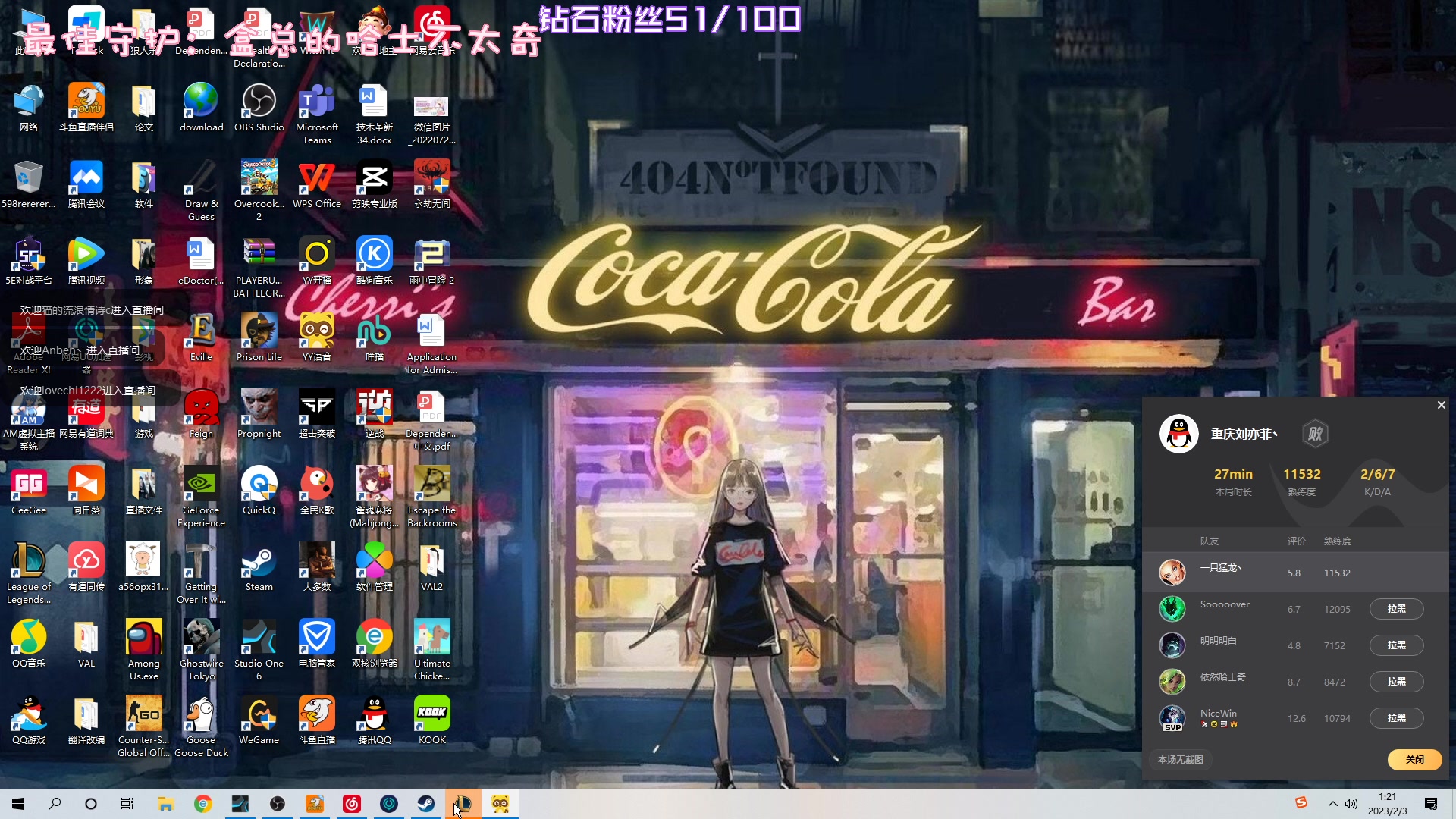Open the WPS Office desktop icon
Image resolution: width=1456 pixels, height=819 pixels.
click(x=317, y=179)
